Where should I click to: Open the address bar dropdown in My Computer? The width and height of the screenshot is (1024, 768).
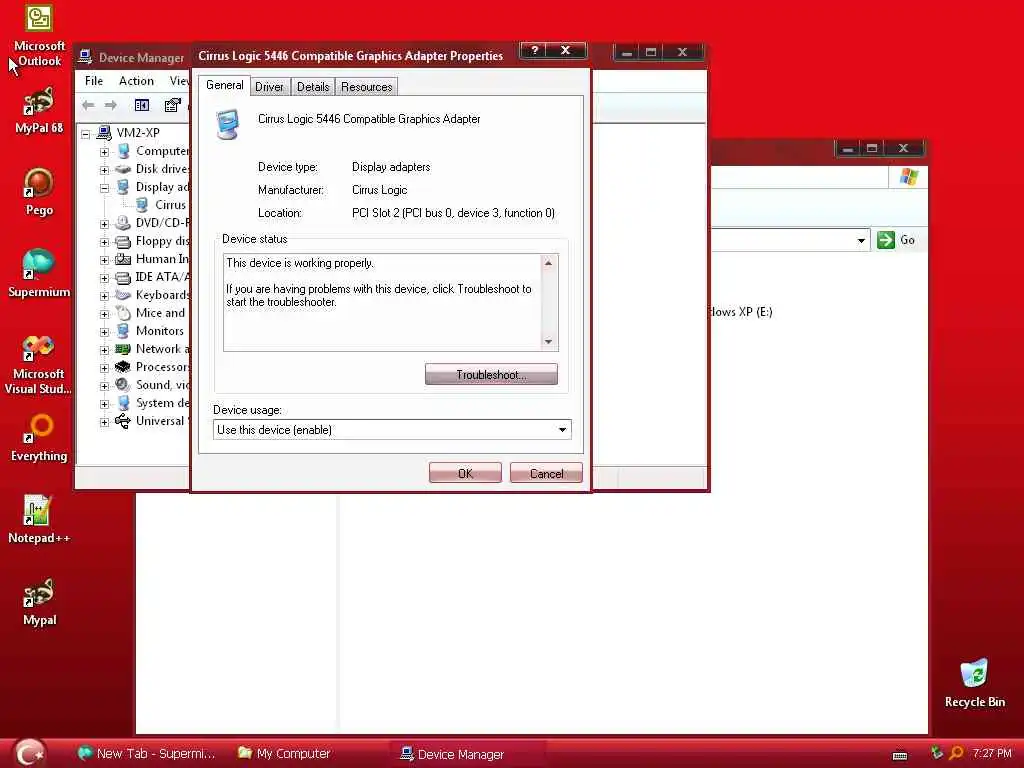click(x=861, y=240)
